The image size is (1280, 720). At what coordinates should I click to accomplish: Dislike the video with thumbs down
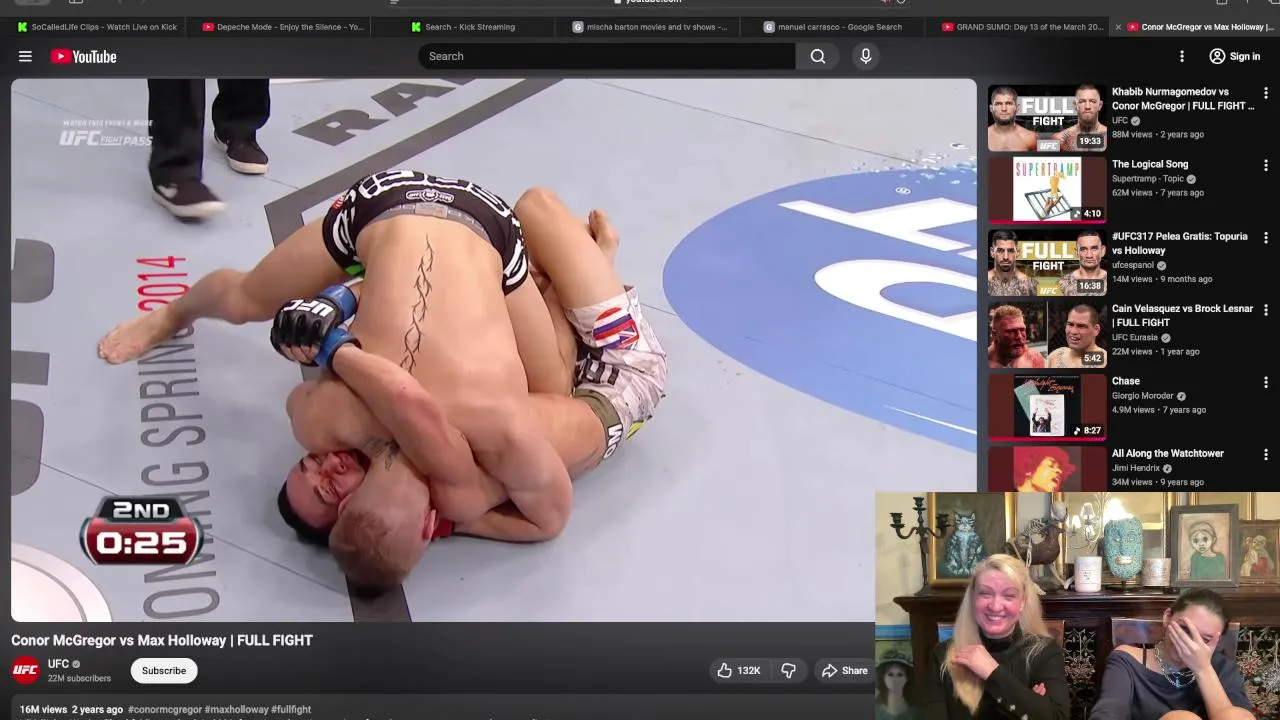788,670
